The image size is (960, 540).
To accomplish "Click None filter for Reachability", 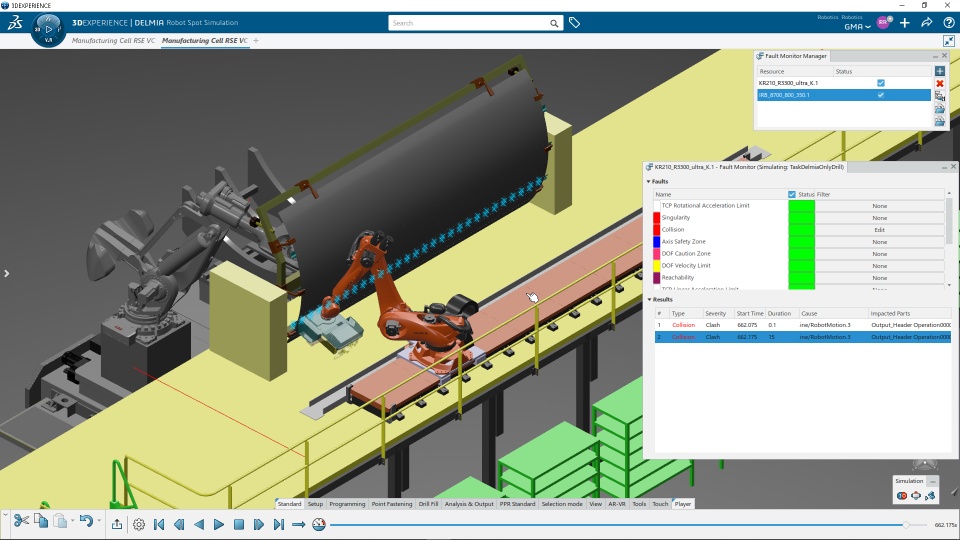I will 879,278.
